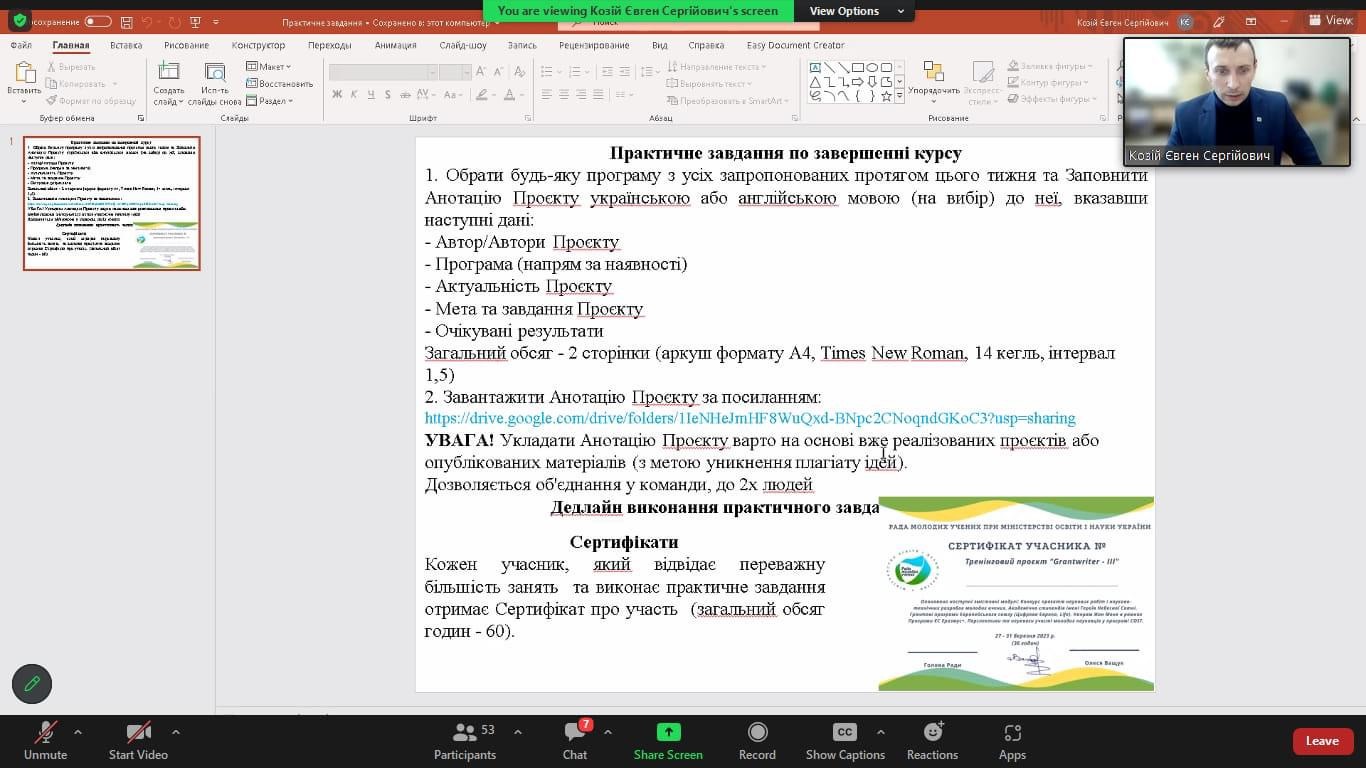Click the green annotation pencil button
The width and height of the screenshot is (1366, 768).
click(32, 684)
